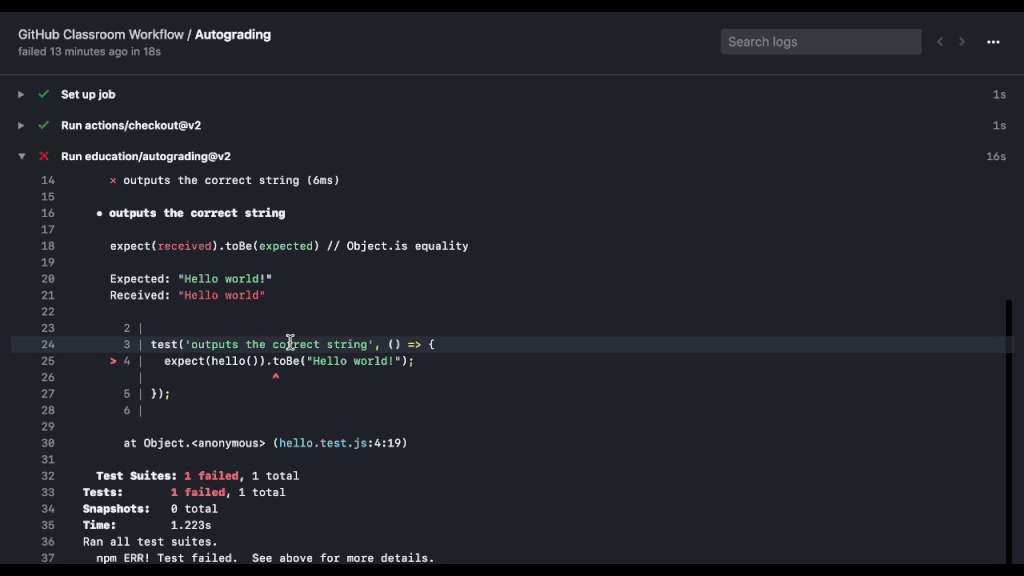Image resolution: width=1024 pixels, height=576 pixels.
Task: Go to previous search result arrow
Action: 940,42
